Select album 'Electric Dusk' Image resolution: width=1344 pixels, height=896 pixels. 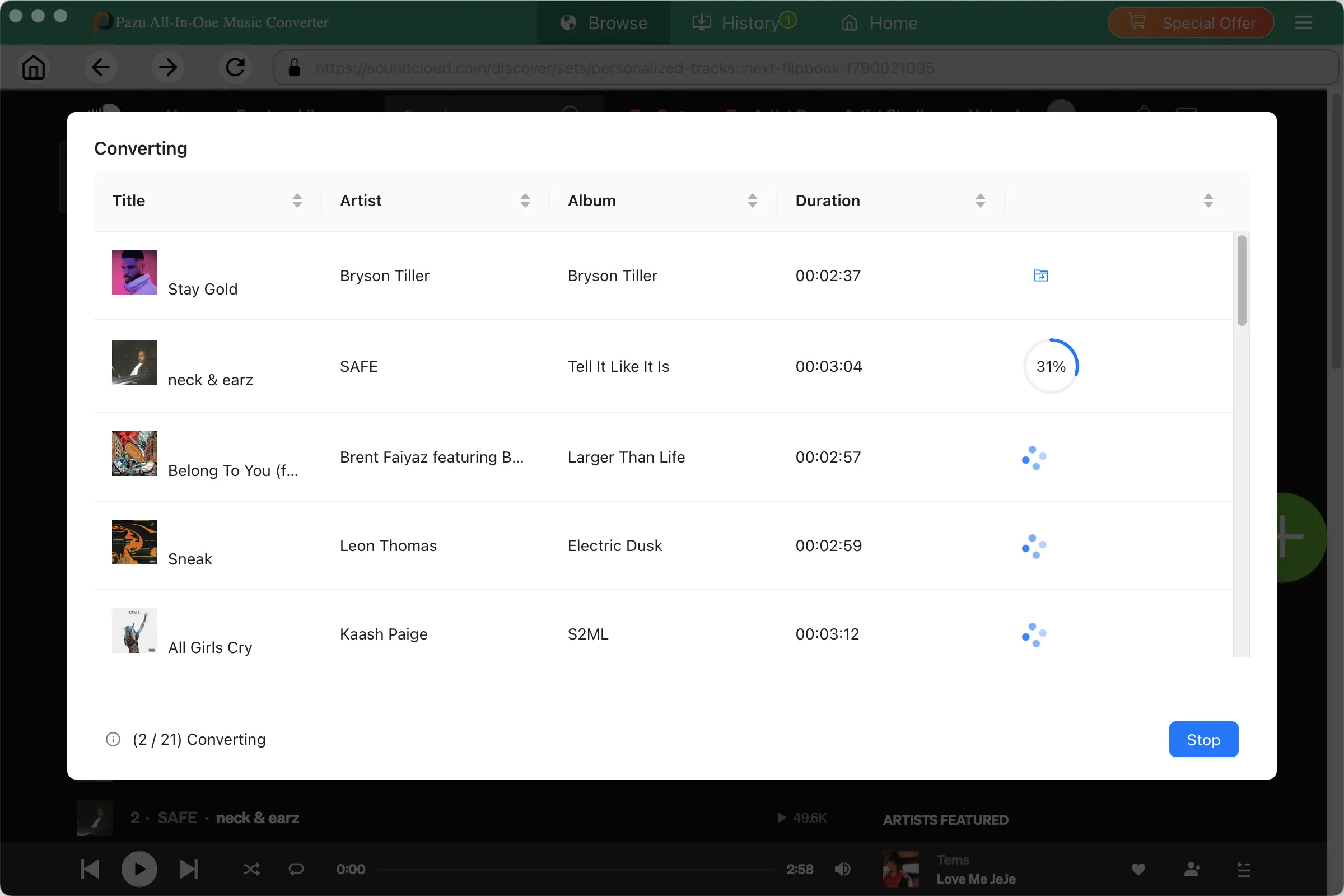(x=615, y=545)
